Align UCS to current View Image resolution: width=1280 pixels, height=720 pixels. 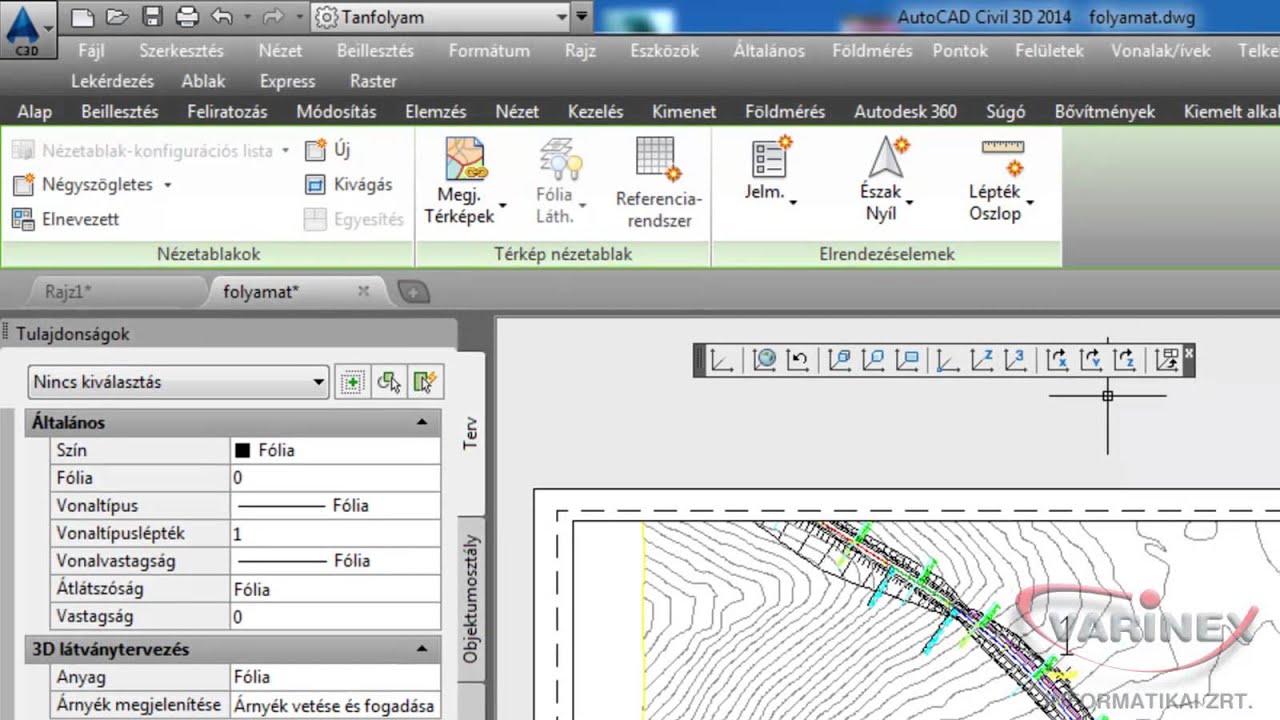[x=907, y=360]
